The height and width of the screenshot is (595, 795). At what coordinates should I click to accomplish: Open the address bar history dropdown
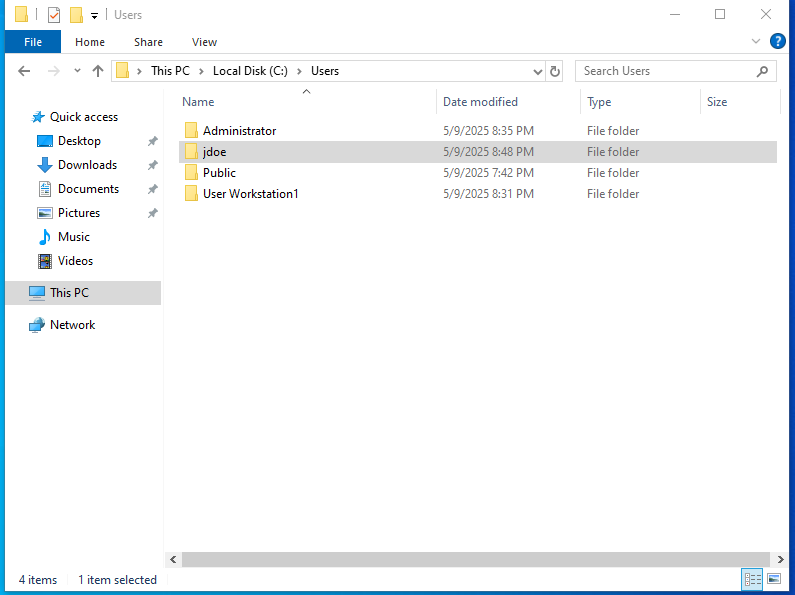click(x=538, y=71)
